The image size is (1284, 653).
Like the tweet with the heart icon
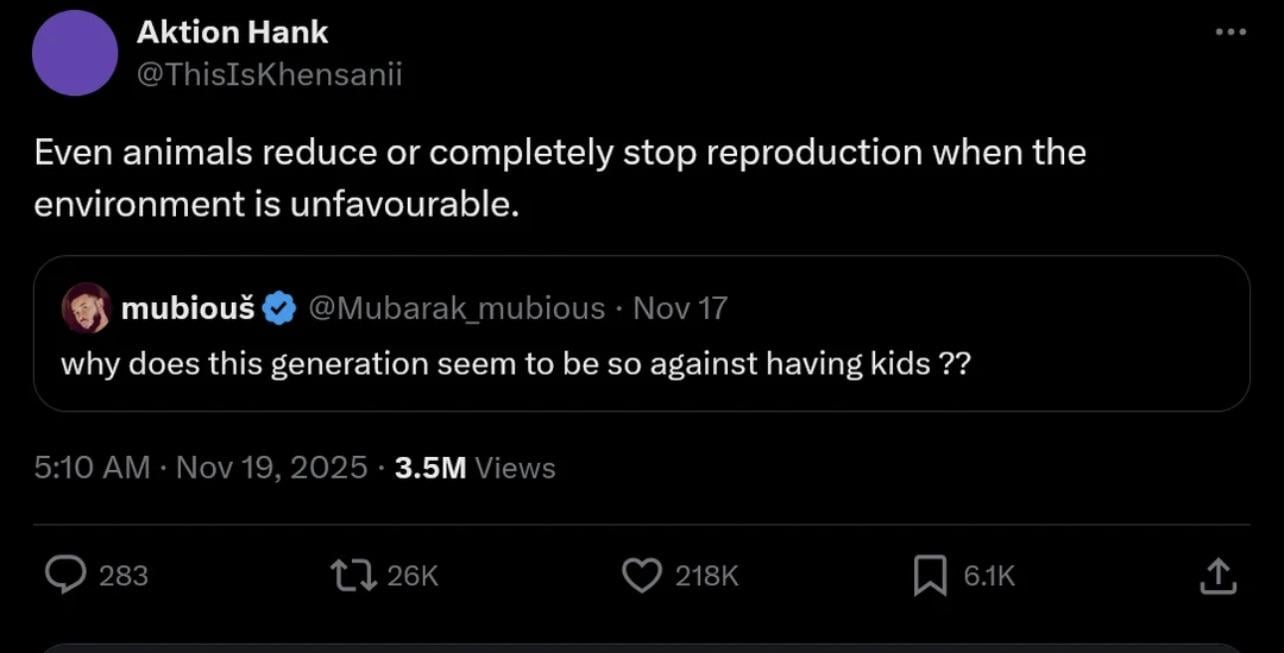click(x=642, y=575)
